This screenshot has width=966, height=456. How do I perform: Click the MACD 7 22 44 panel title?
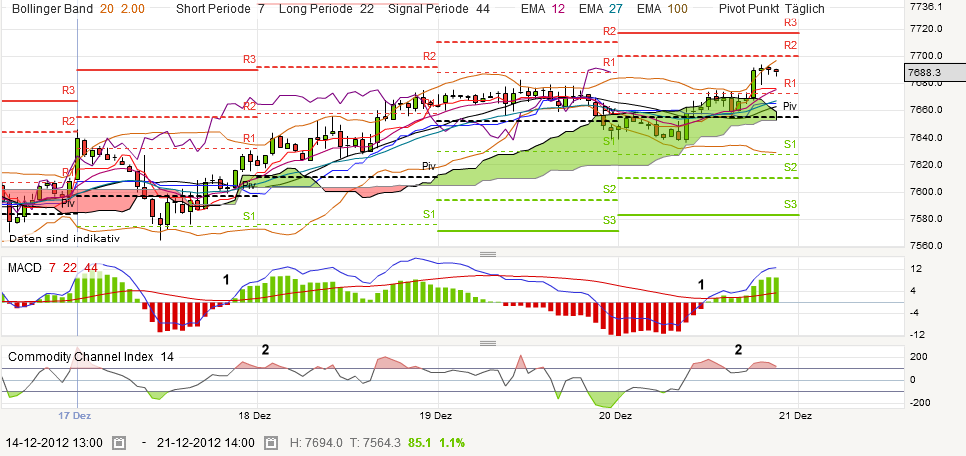tap(52, 267)
